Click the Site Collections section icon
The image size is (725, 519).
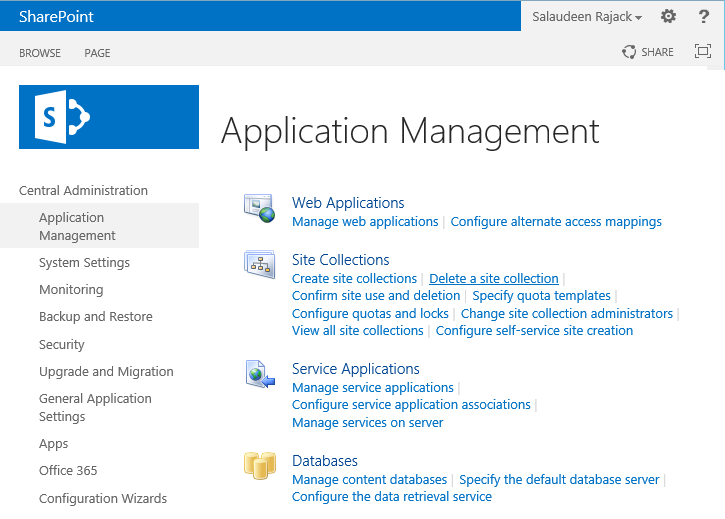click(x=260, y=265)
